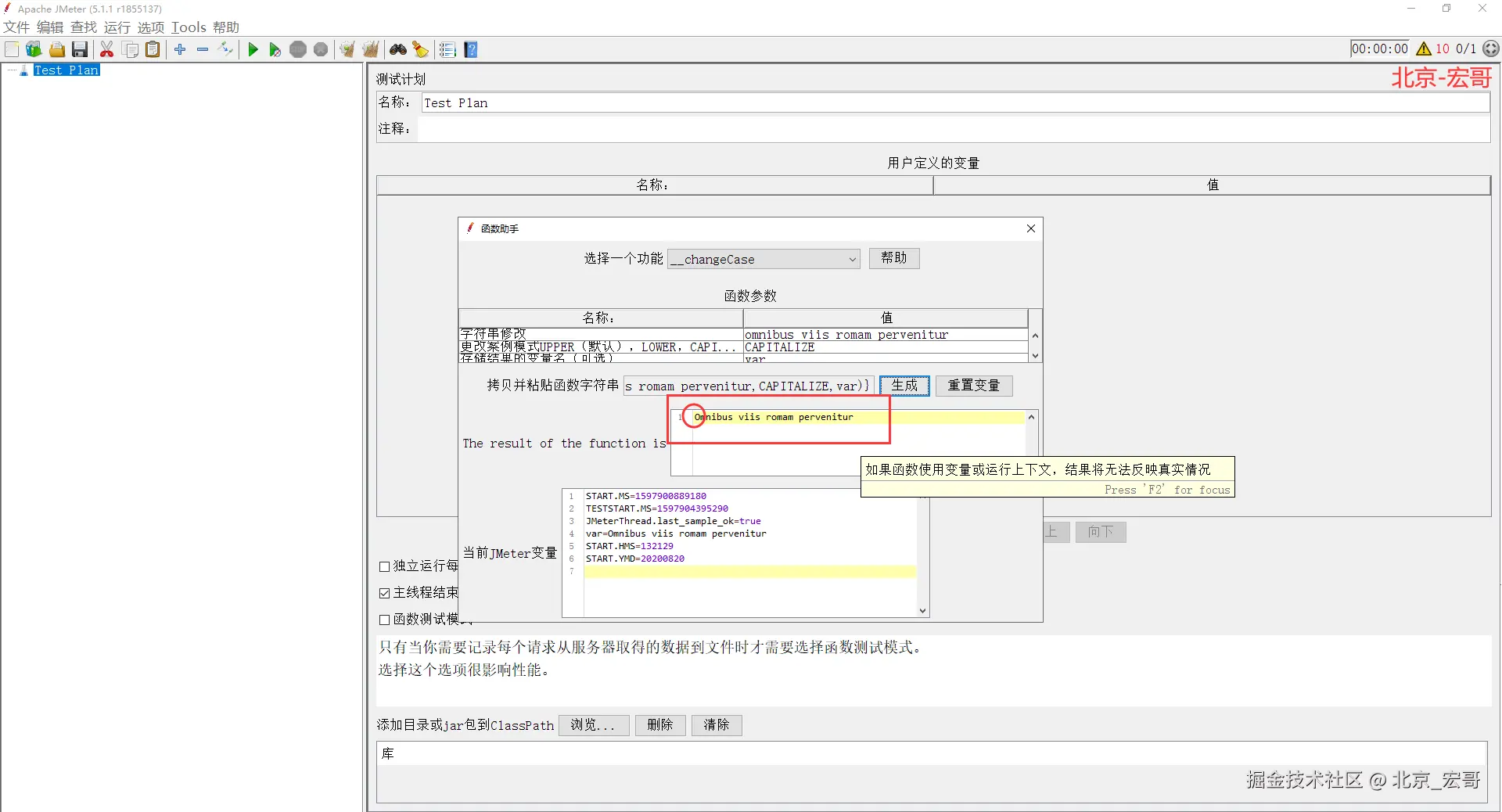The height and width of the screenshot is (812, 1502).
Task: Click the 注释 comments field
Action: 954,129
